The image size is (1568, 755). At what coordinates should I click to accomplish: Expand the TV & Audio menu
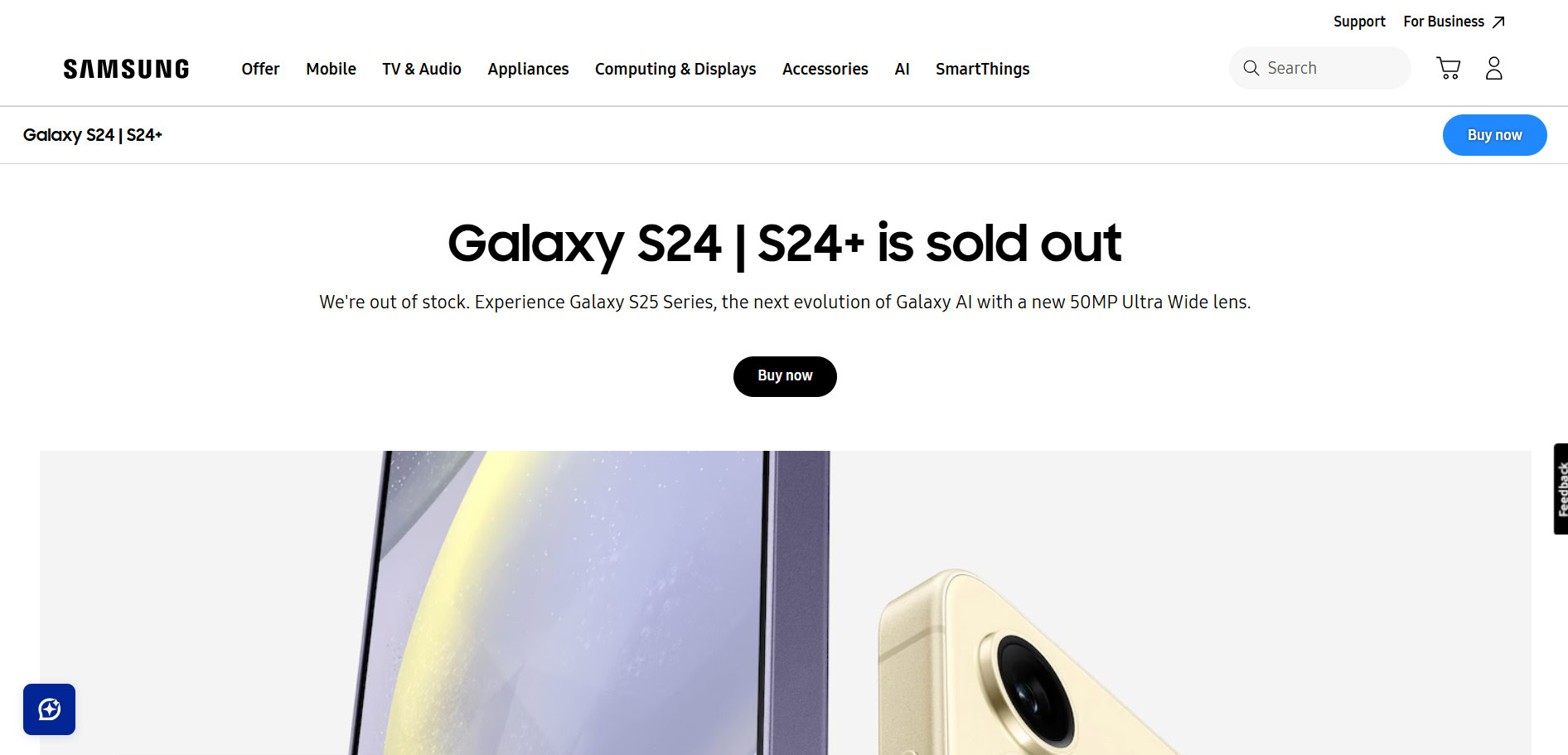coord(421,69)
